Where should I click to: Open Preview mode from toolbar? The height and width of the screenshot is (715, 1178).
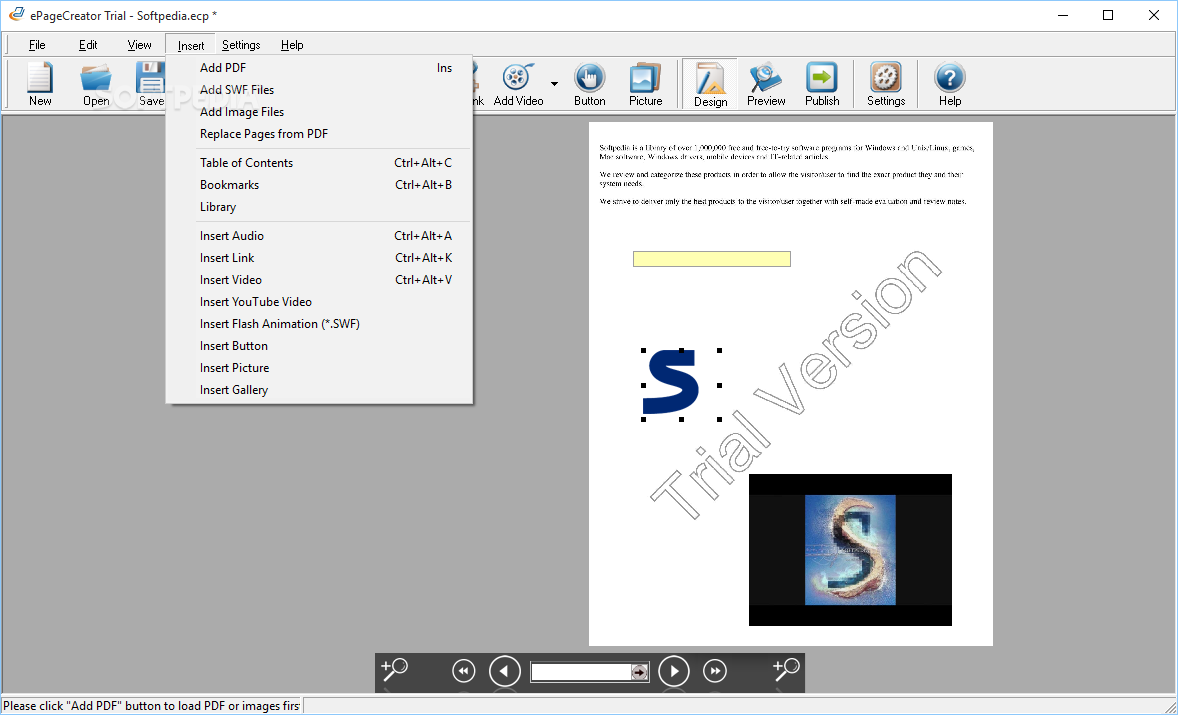coord(766,84)
